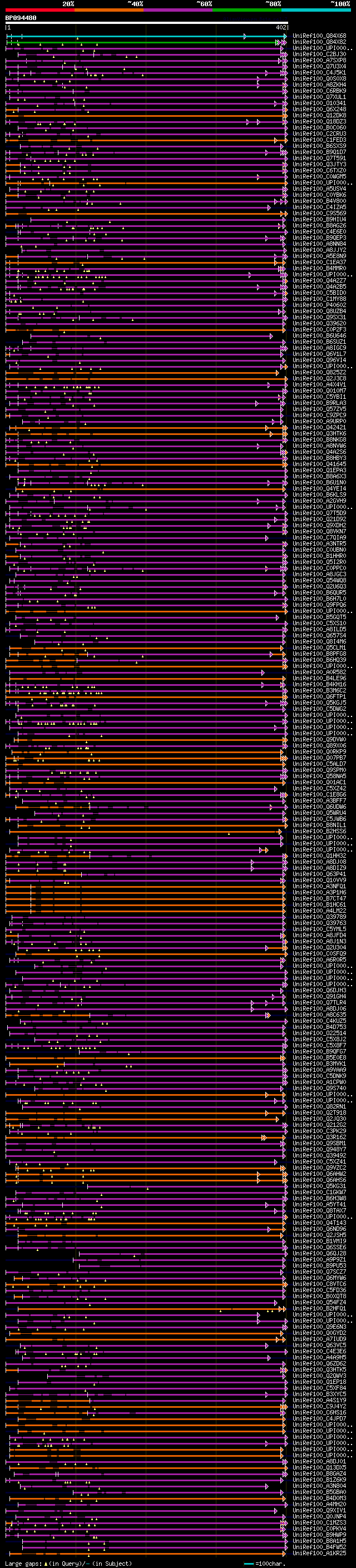
Task: Open hit UniRef100_Q63P41
Action: 319,875
